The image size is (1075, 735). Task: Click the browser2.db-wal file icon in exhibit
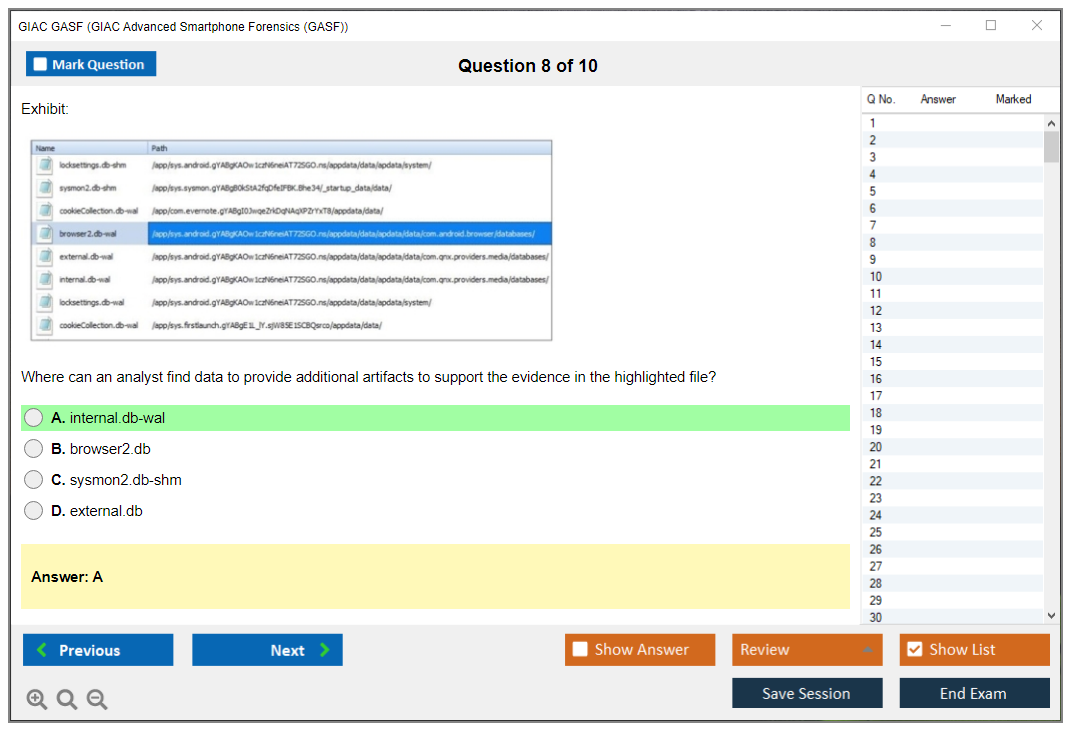click(x=45, y=233)
